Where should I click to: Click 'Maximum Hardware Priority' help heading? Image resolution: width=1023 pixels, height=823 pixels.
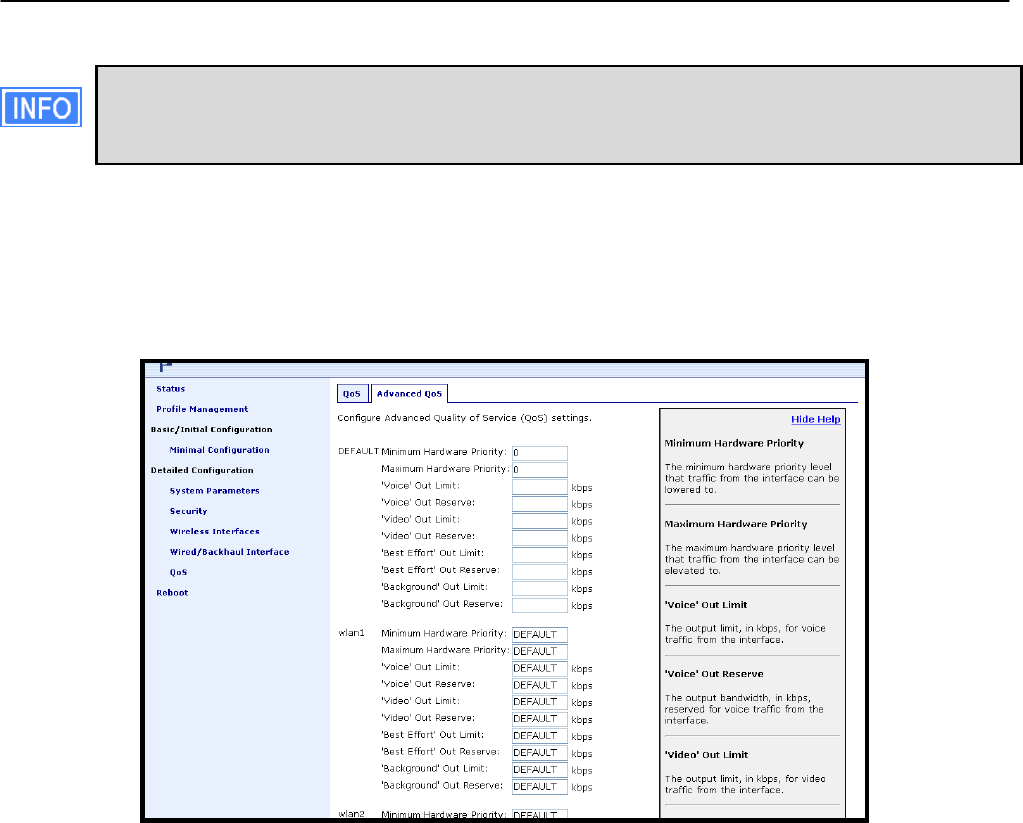click(x=736, y=524)
